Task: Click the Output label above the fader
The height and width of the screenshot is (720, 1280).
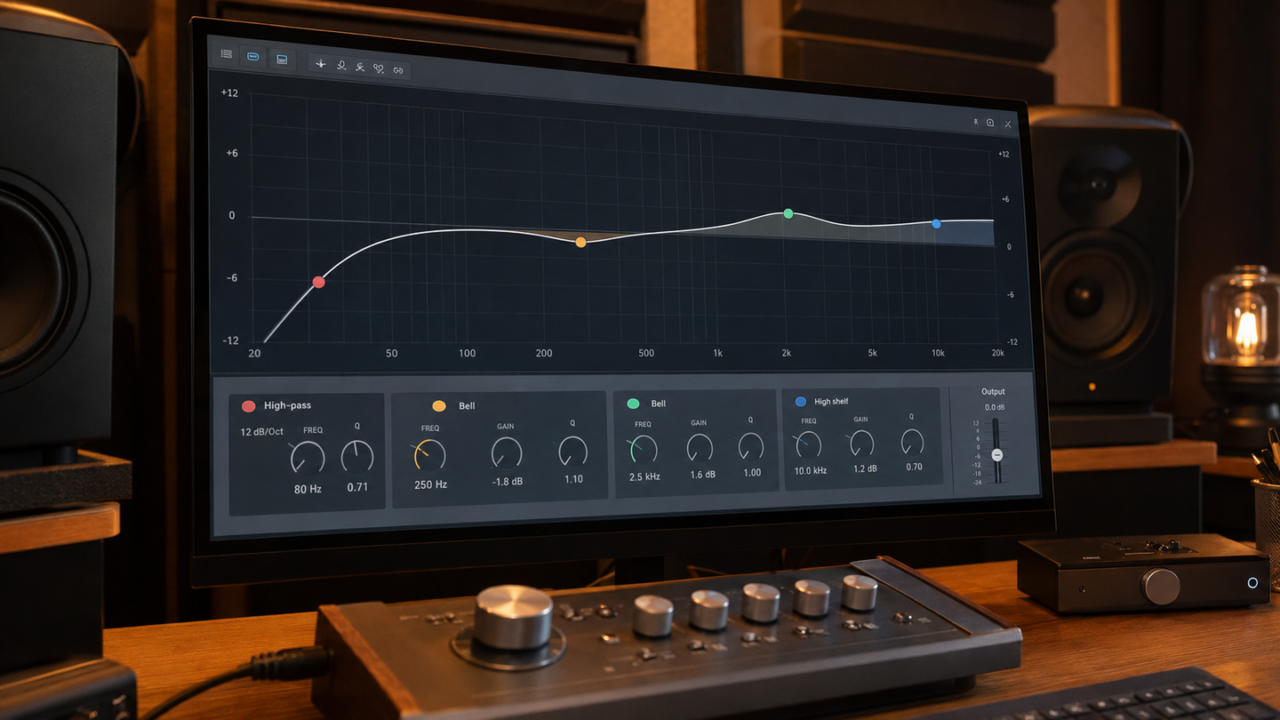Action: click(993, 392)
